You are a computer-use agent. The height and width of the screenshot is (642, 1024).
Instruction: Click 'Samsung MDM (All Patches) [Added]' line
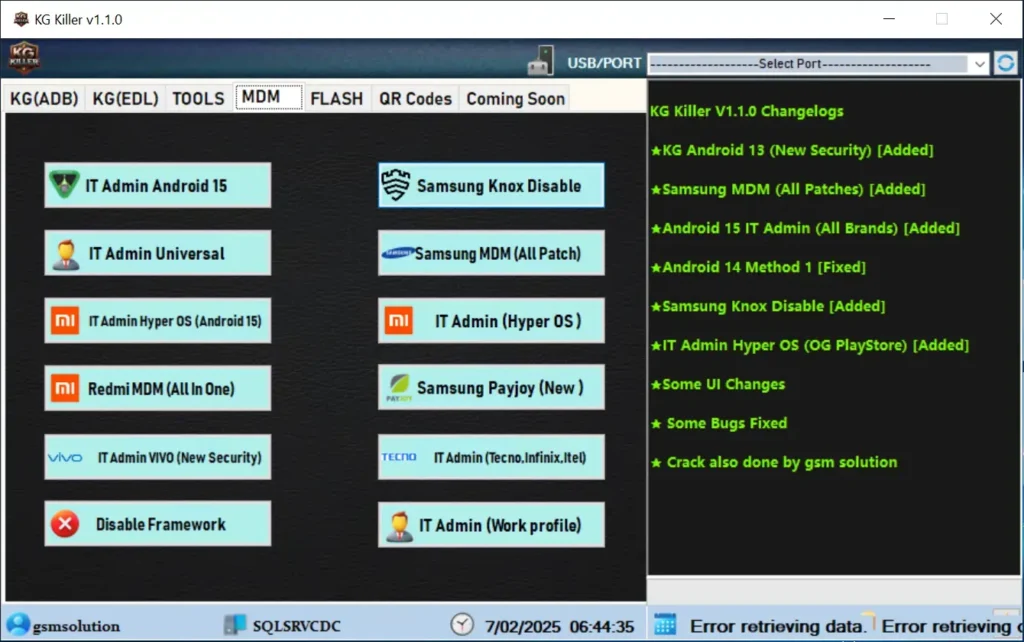(788, 189)
